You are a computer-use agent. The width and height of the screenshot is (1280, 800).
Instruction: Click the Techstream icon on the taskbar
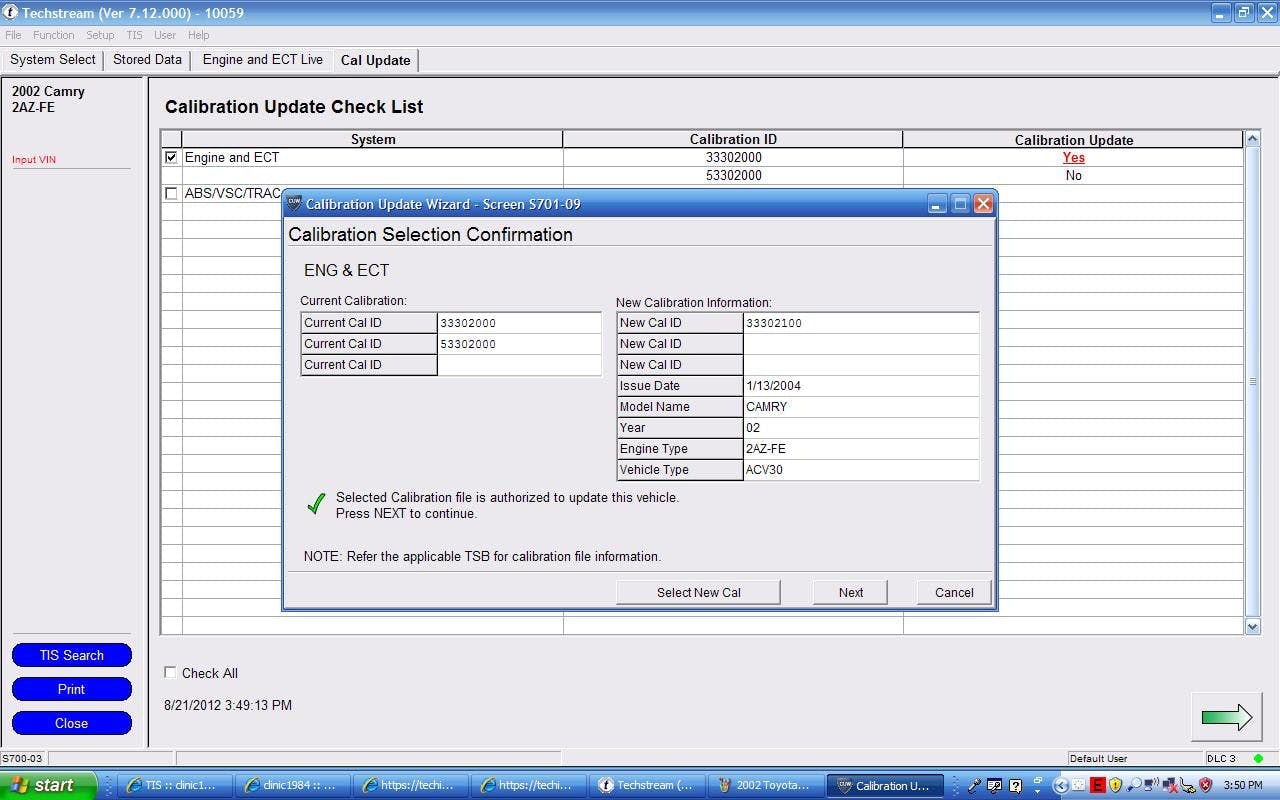[645, 785]
